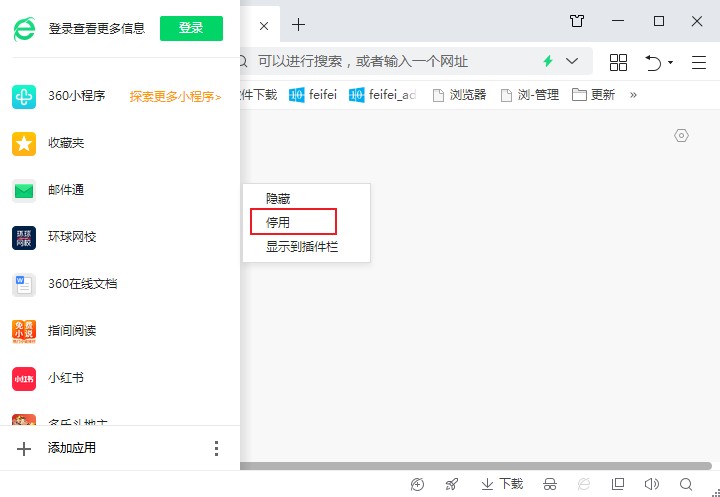Open the 360小程序 icon
Viewport: 720px width, 497px height.
tap(24, 96)
